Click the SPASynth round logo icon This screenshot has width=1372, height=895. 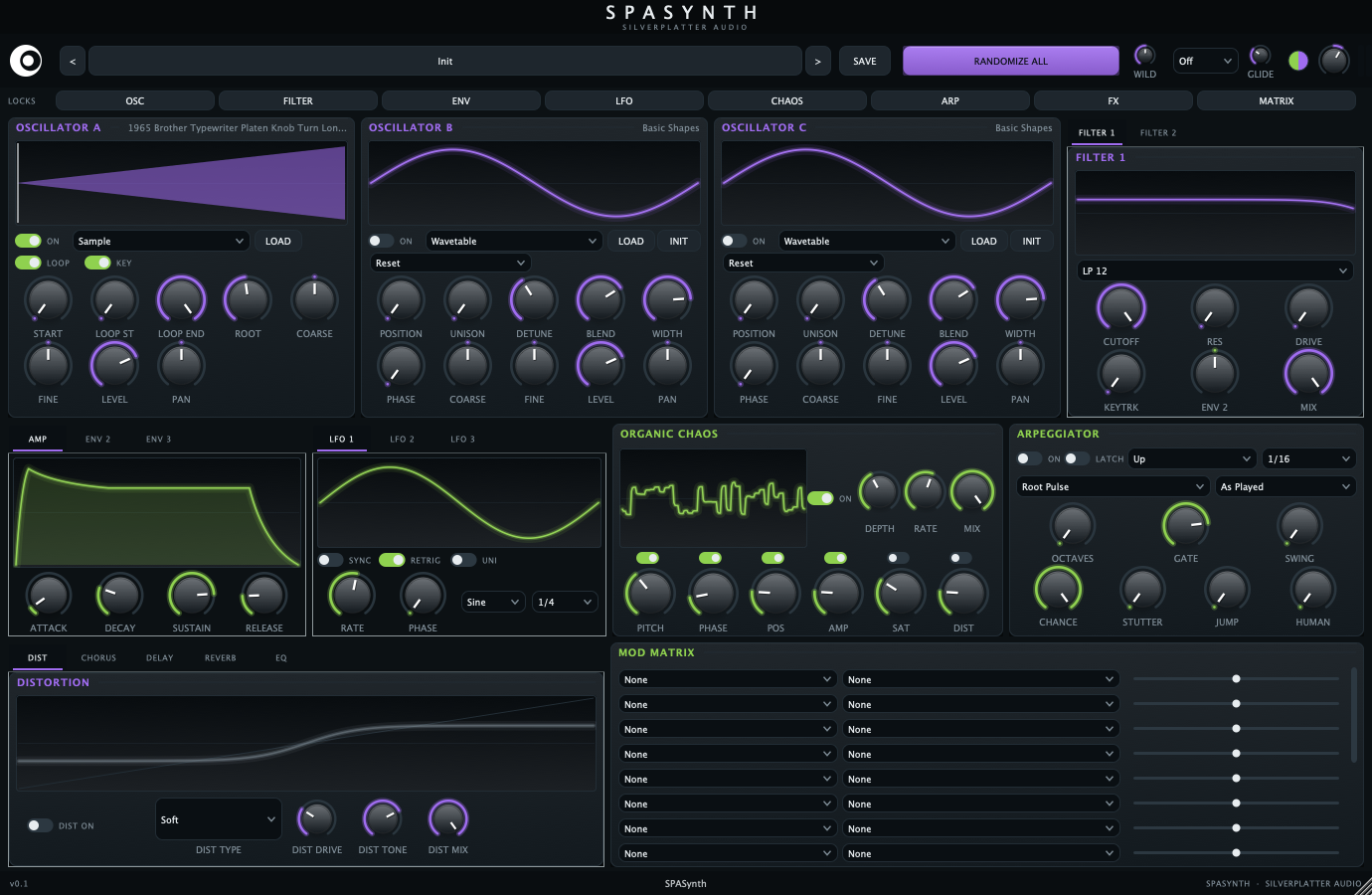[26, 61]
